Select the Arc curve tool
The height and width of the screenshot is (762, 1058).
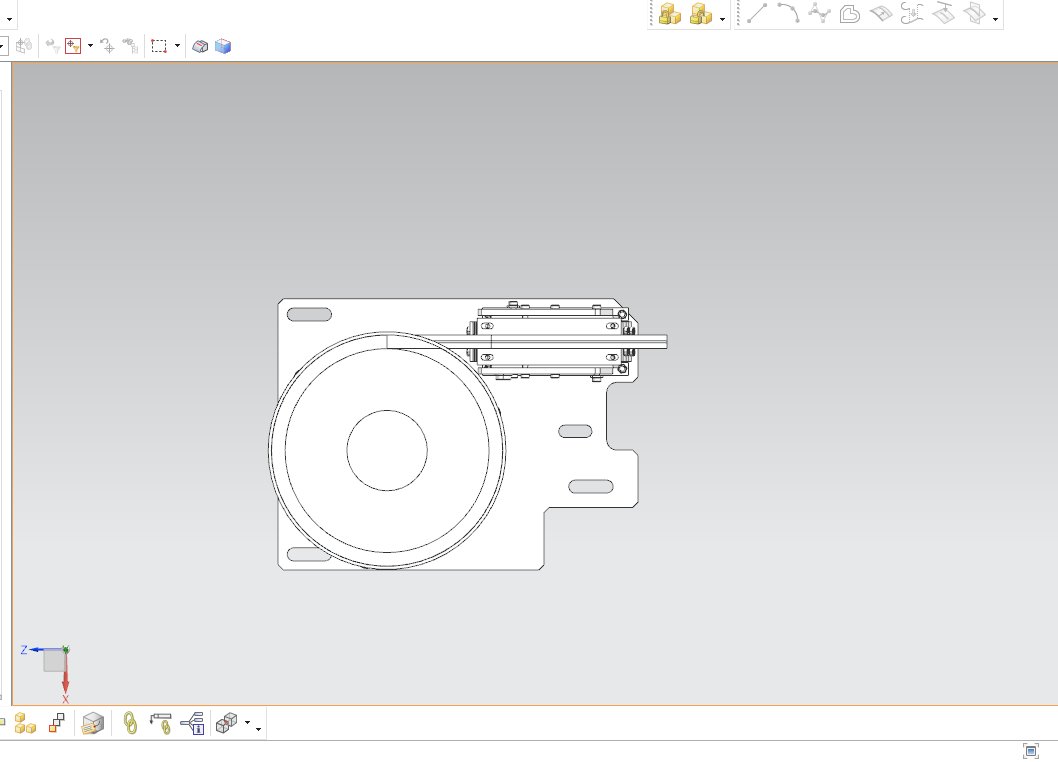pos(788,13)
